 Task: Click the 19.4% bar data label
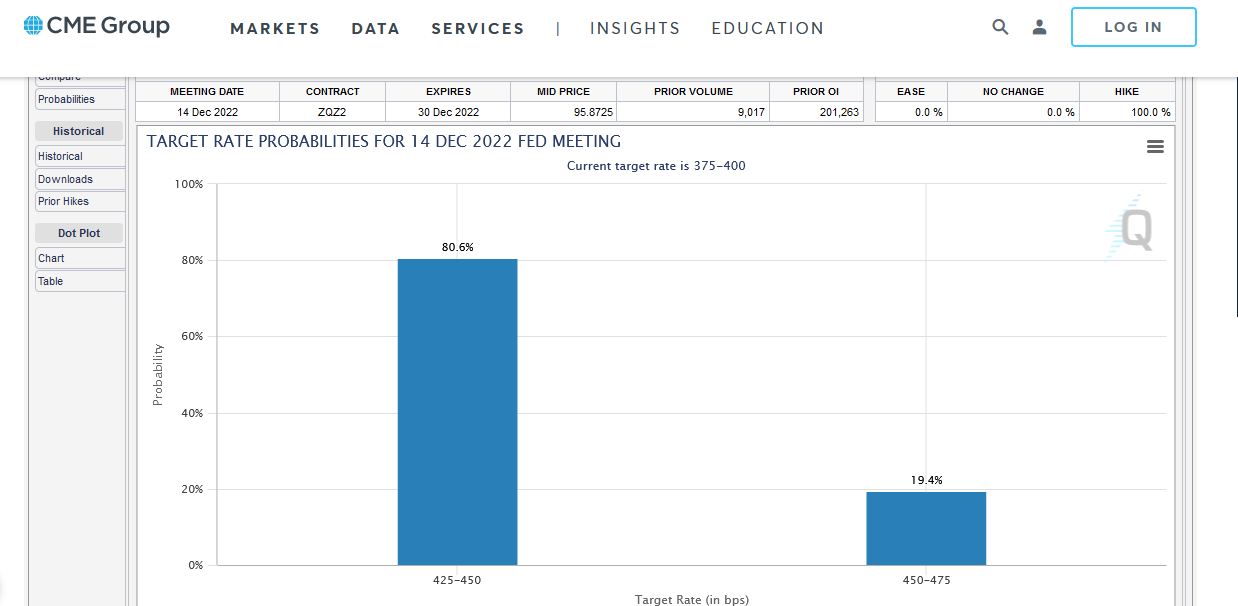coord(926,480)
